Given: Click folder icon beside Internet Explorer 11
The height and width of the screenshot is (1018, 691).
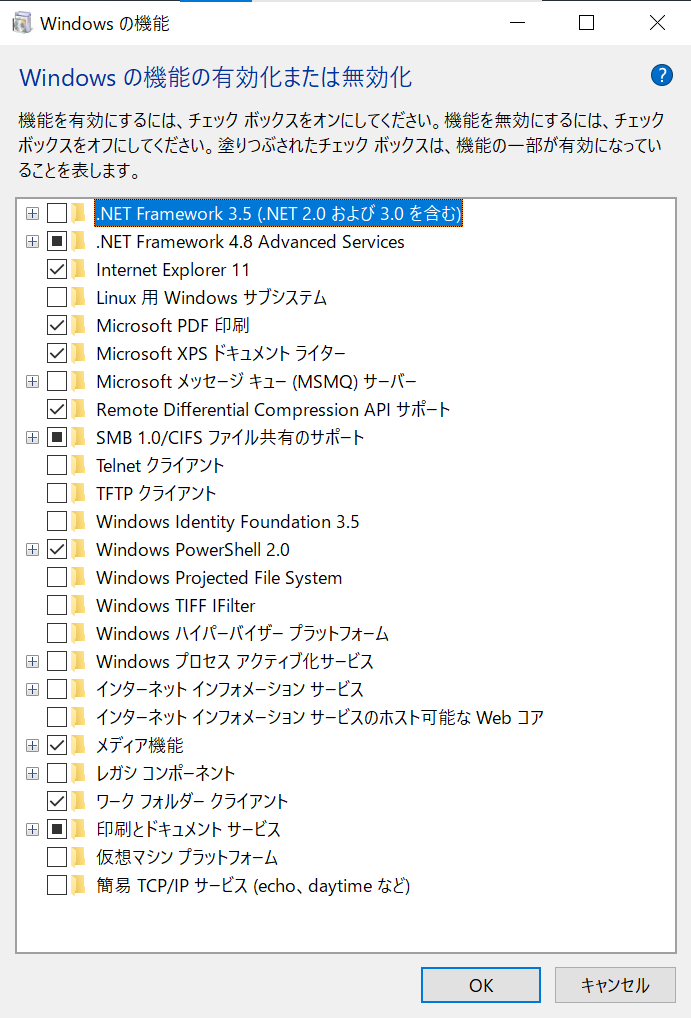Looking at the screenshot, I should [x=79, y=269].
